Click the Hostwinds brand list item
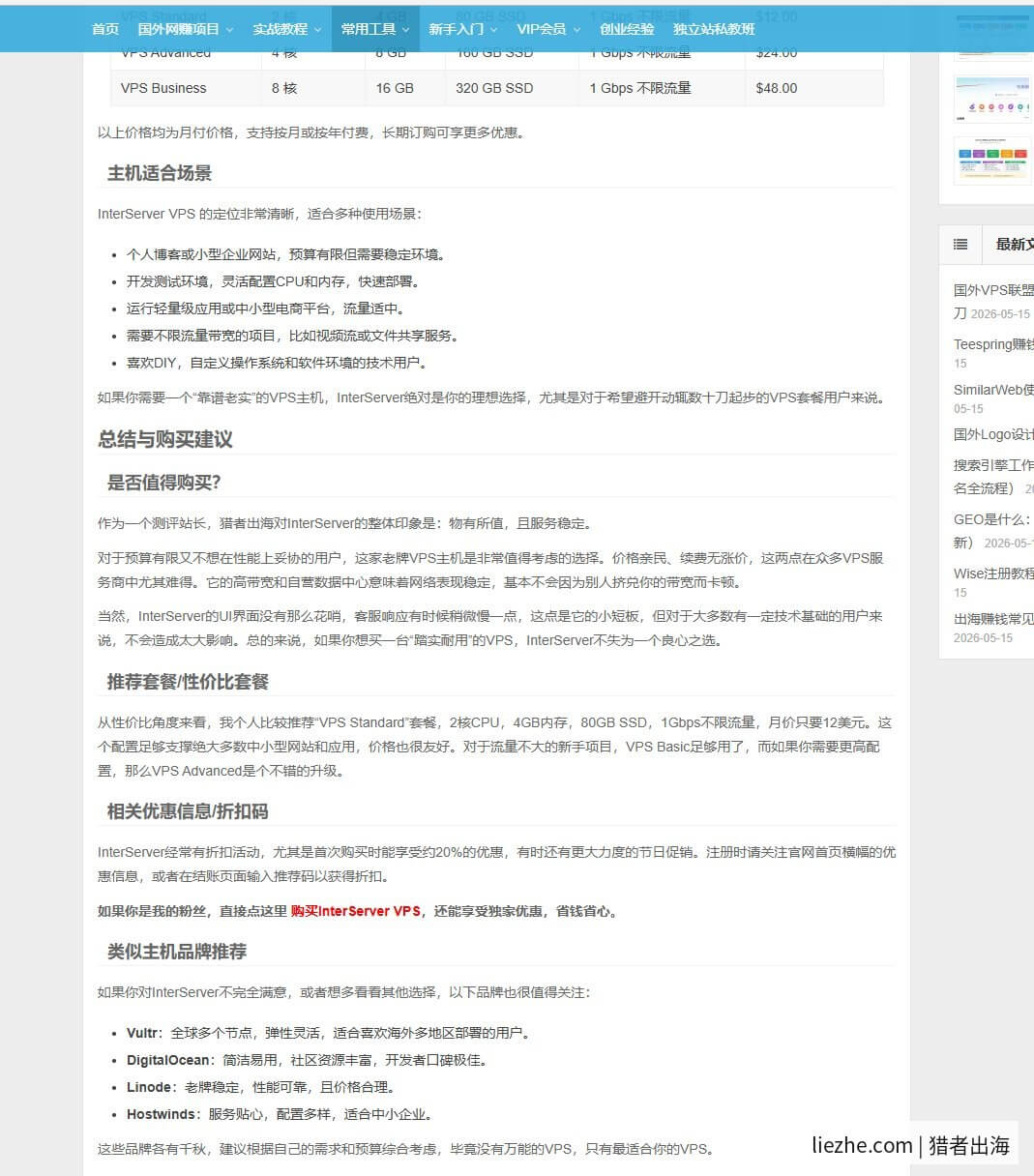Viewport: 1034px width, 1176px height. click(280, 1114)
